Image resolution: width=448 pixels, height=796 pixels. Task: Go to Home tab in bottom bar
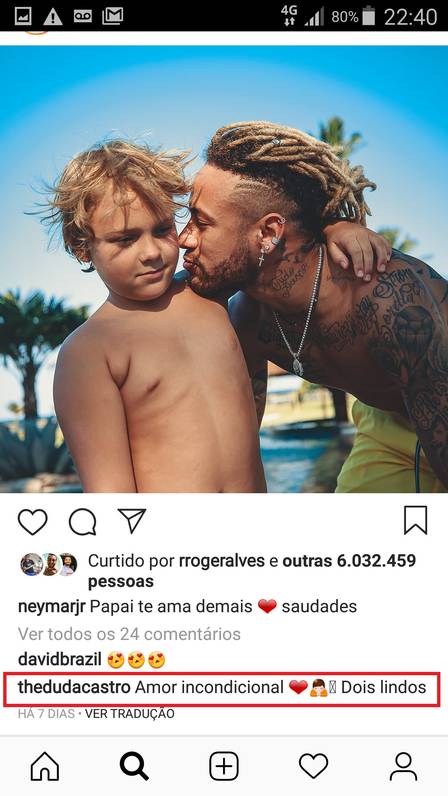pyautogui.click(x=45, y=766)
